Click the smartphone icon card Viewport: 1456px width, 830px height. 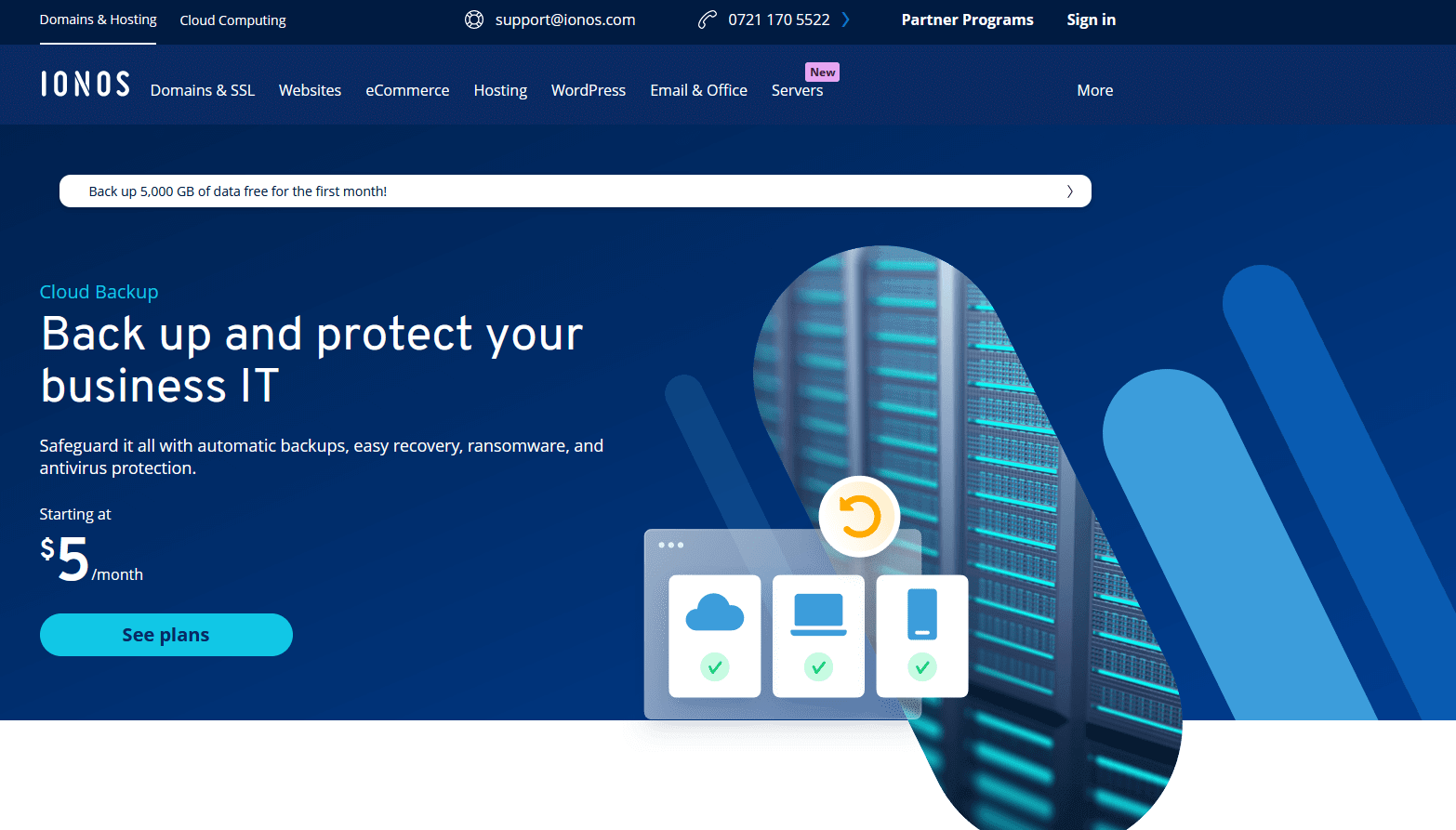(922, 636)
